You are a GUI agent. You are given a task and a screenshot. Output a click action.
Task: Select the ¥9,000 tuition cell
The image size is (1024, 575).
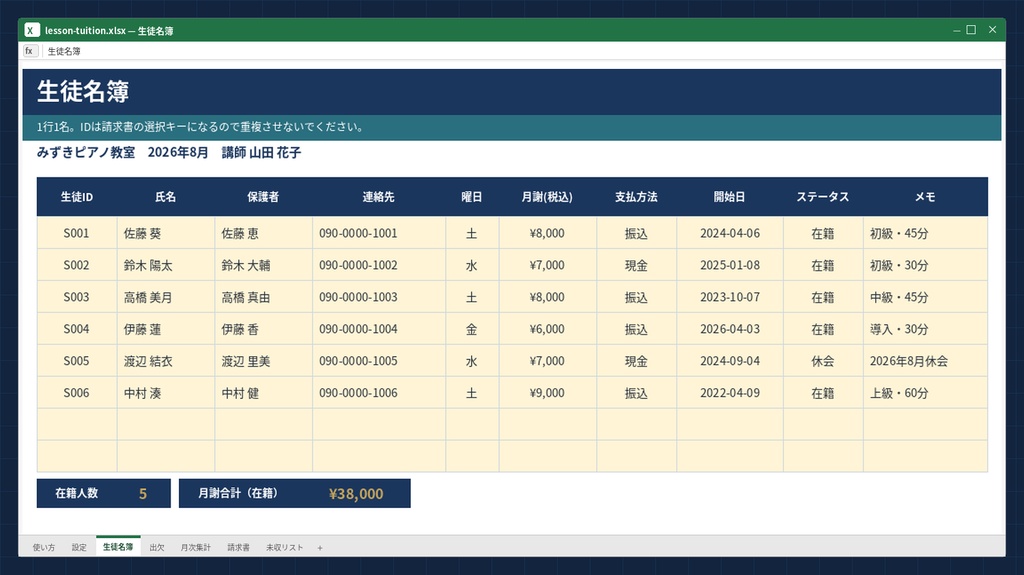tap(547, 393)
